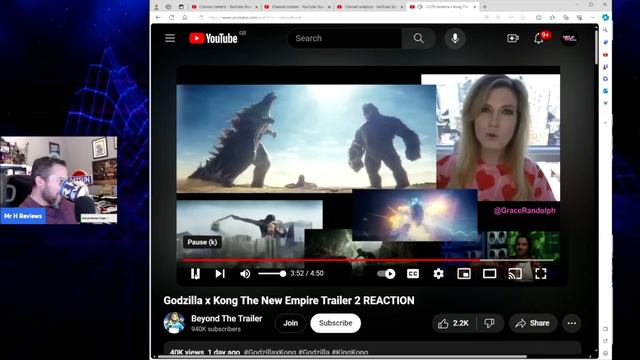Open the YouTube hamburger guide menu
The height and width of the screenshot is (360, 640).
pos(170,38)
